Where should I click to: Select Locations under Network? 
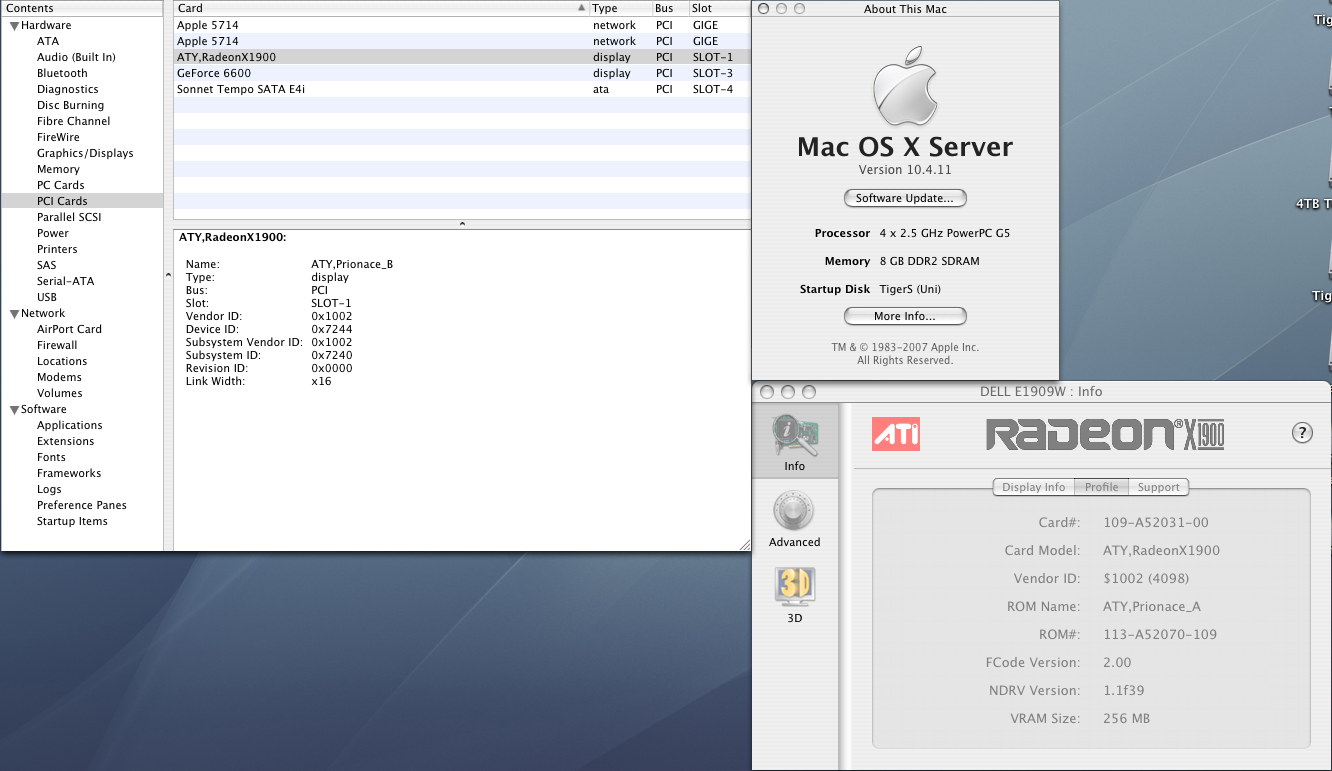click(62, 361)
